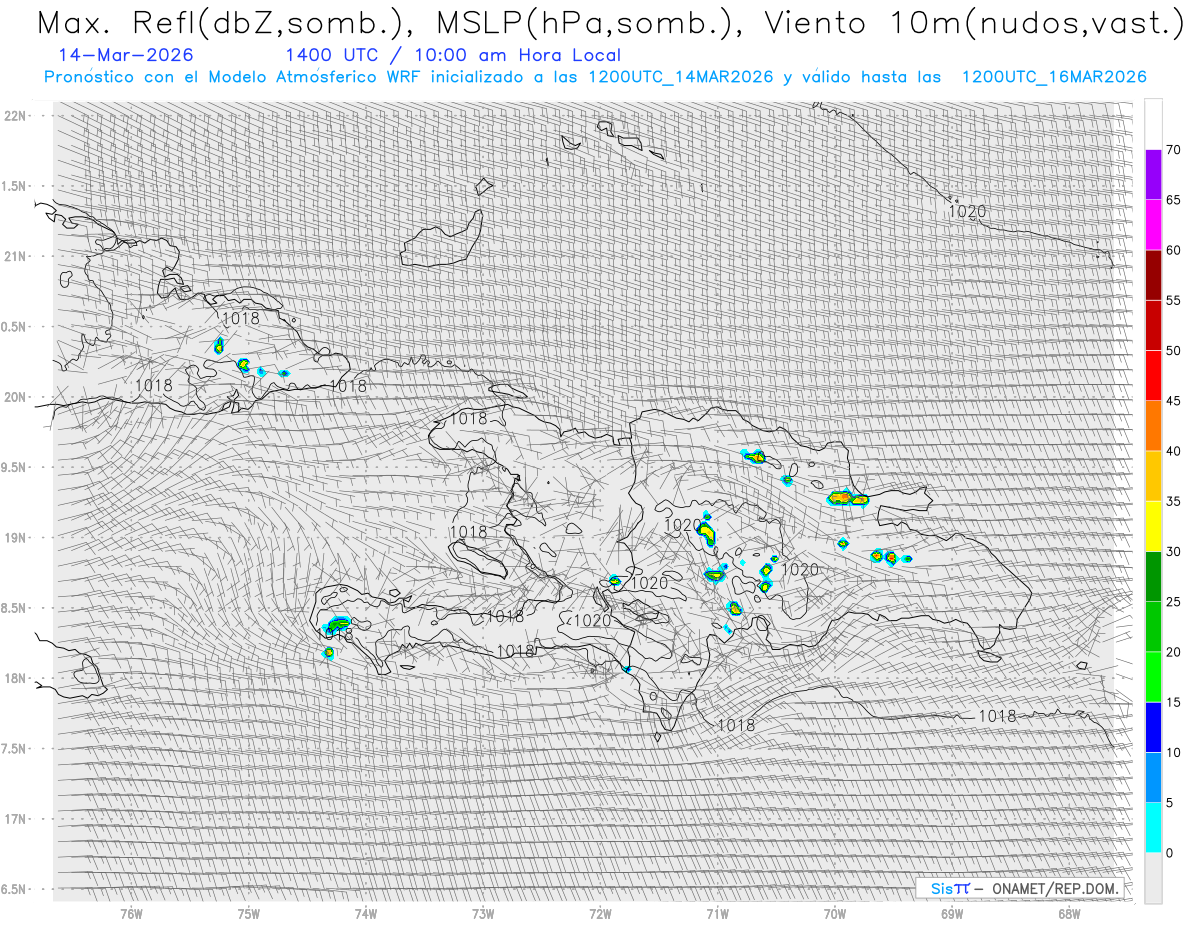Screen dimensions: 1200x927
Task: Click the 68W longitude axis label
Action: pyautogui.click(x=1069, y=914)
